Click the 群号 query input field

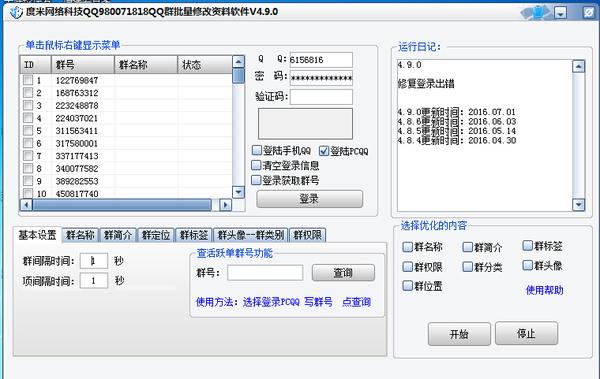[265, 273]
